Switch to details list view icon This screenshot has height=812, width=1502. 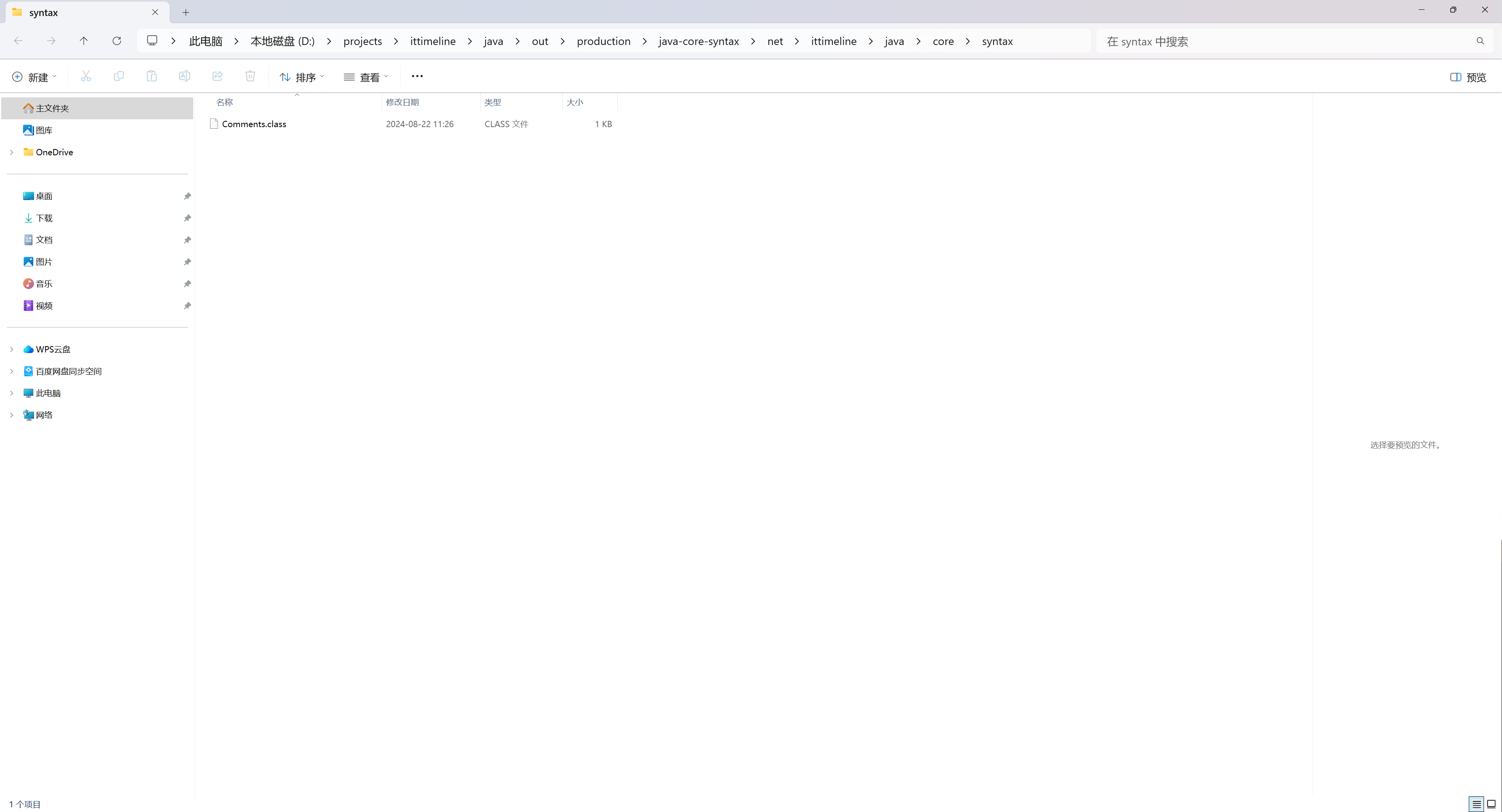click(x=1476, y=804)
